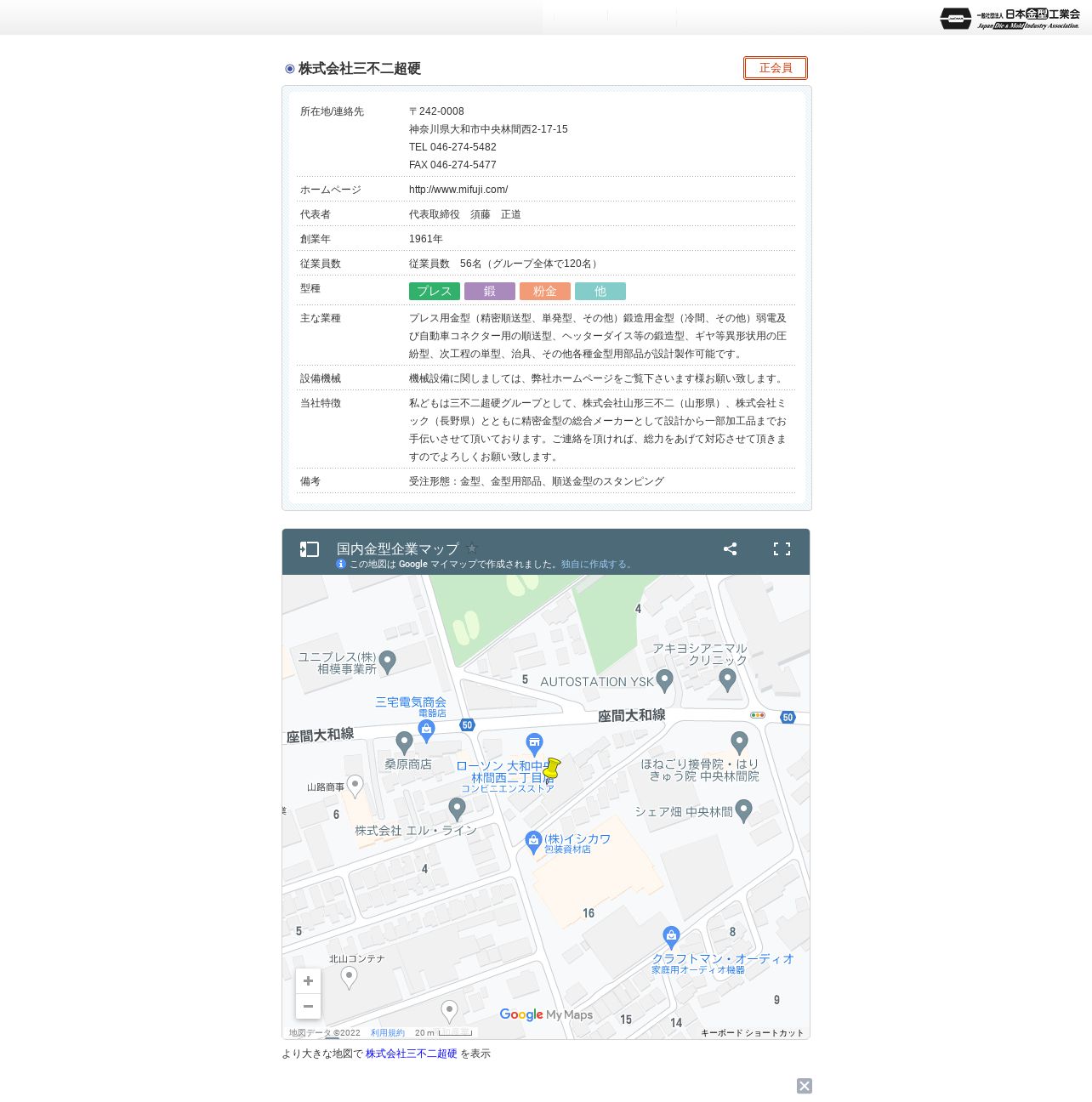Click the purple 鍛 type tag
The width and height of the screenshot is (1092, 1102).
[490, 292]
